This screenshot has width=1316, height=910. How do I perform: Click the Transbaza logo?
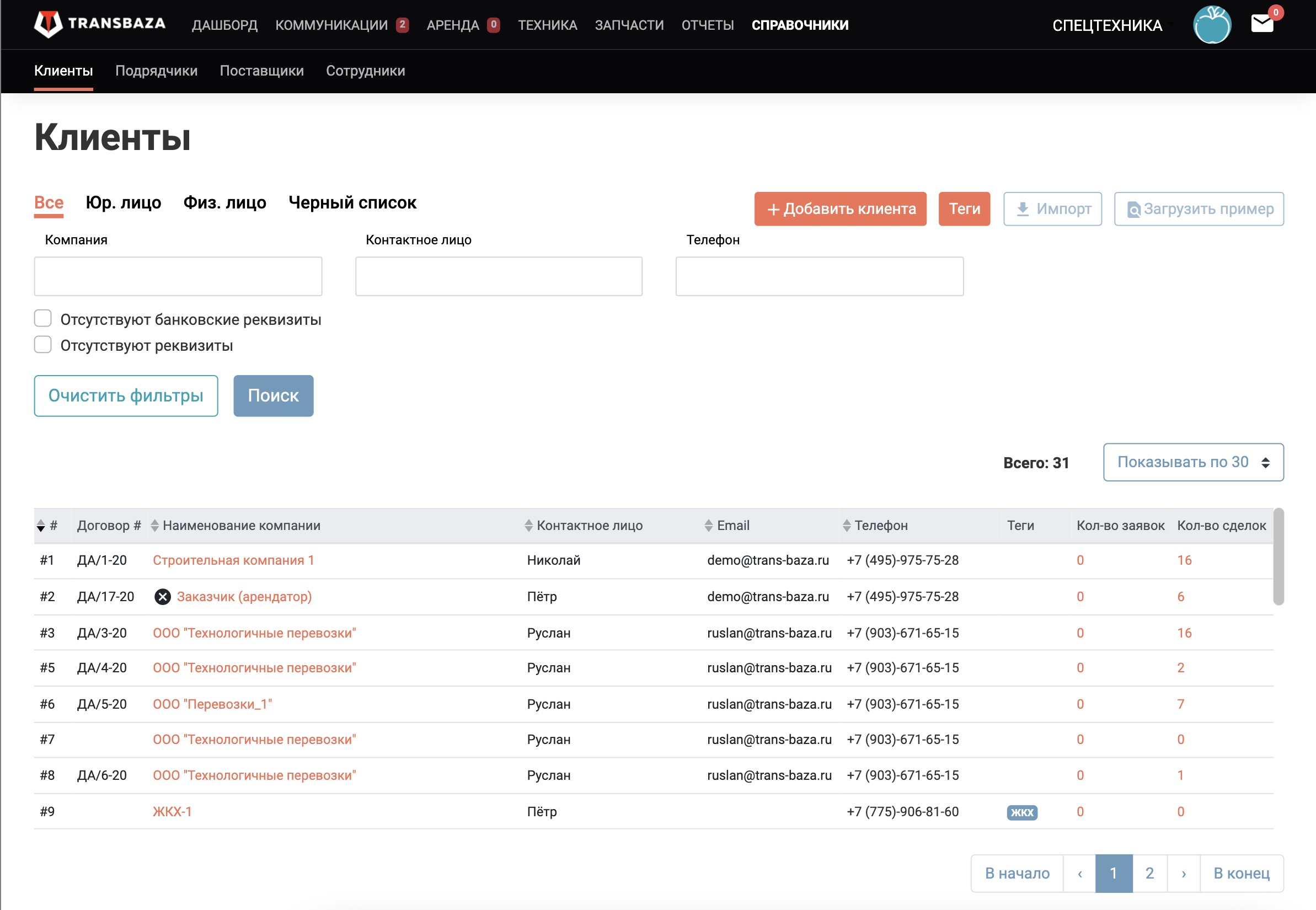click(x=100, y=24)
